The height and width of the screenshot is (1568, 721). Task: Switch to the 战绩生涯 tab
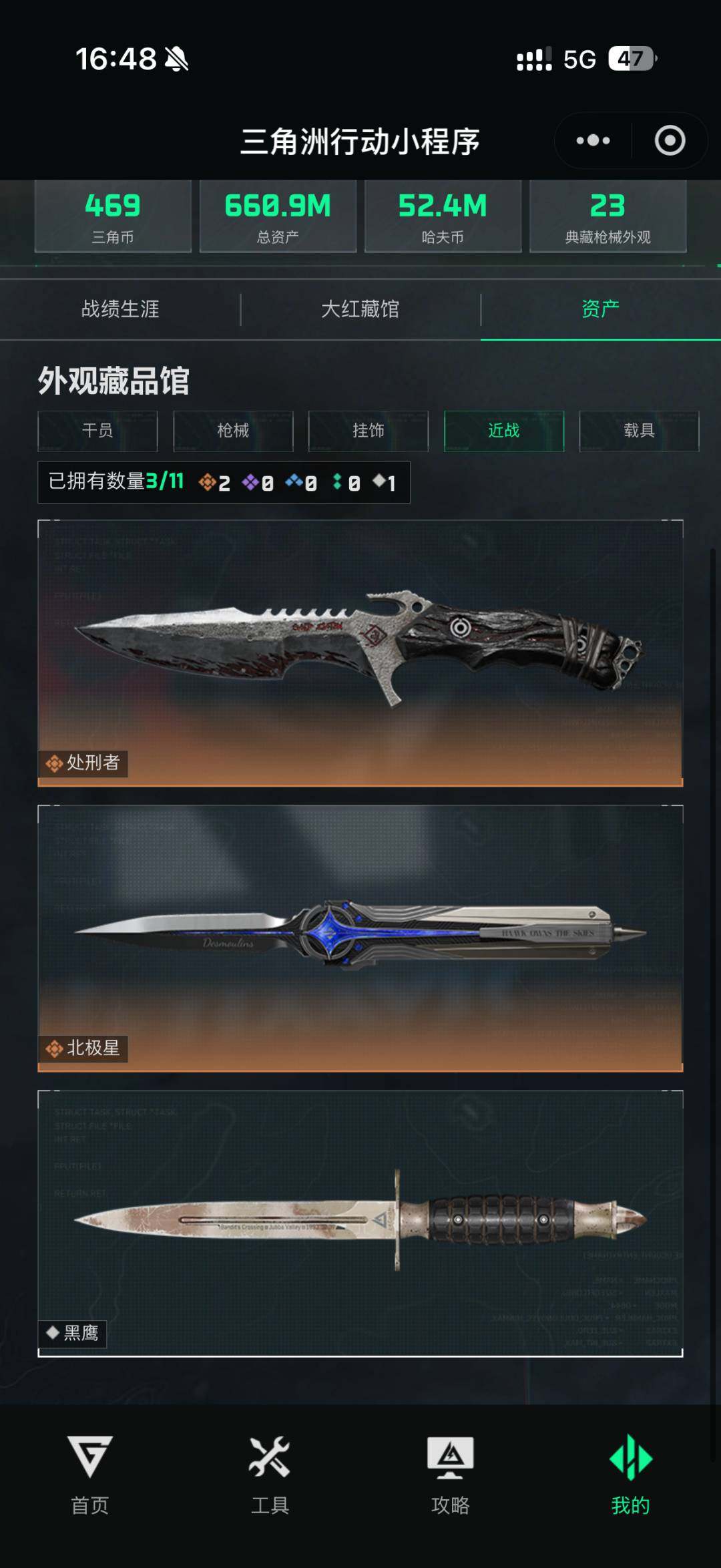(x=120, y=309)
